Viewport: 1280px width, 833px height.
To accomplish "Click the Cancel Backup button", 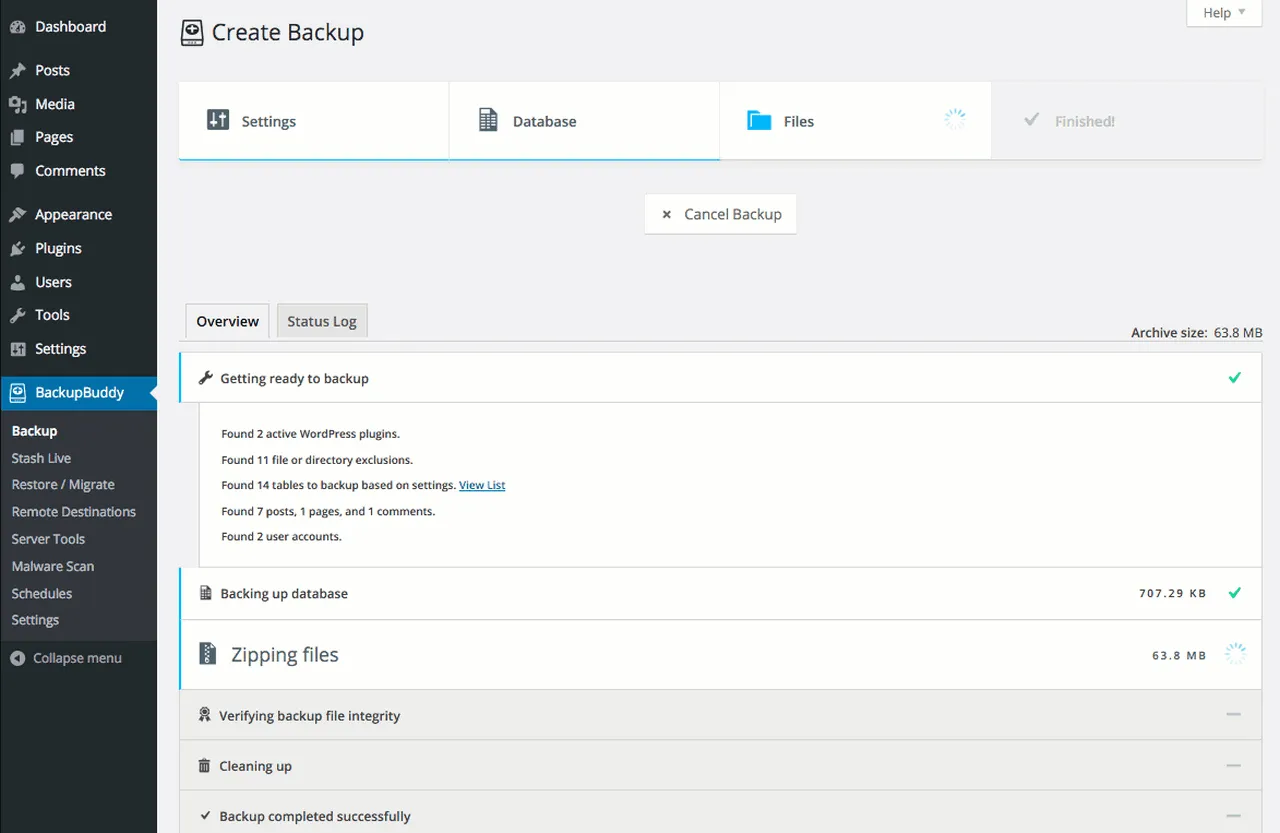I will coord(721,214).
